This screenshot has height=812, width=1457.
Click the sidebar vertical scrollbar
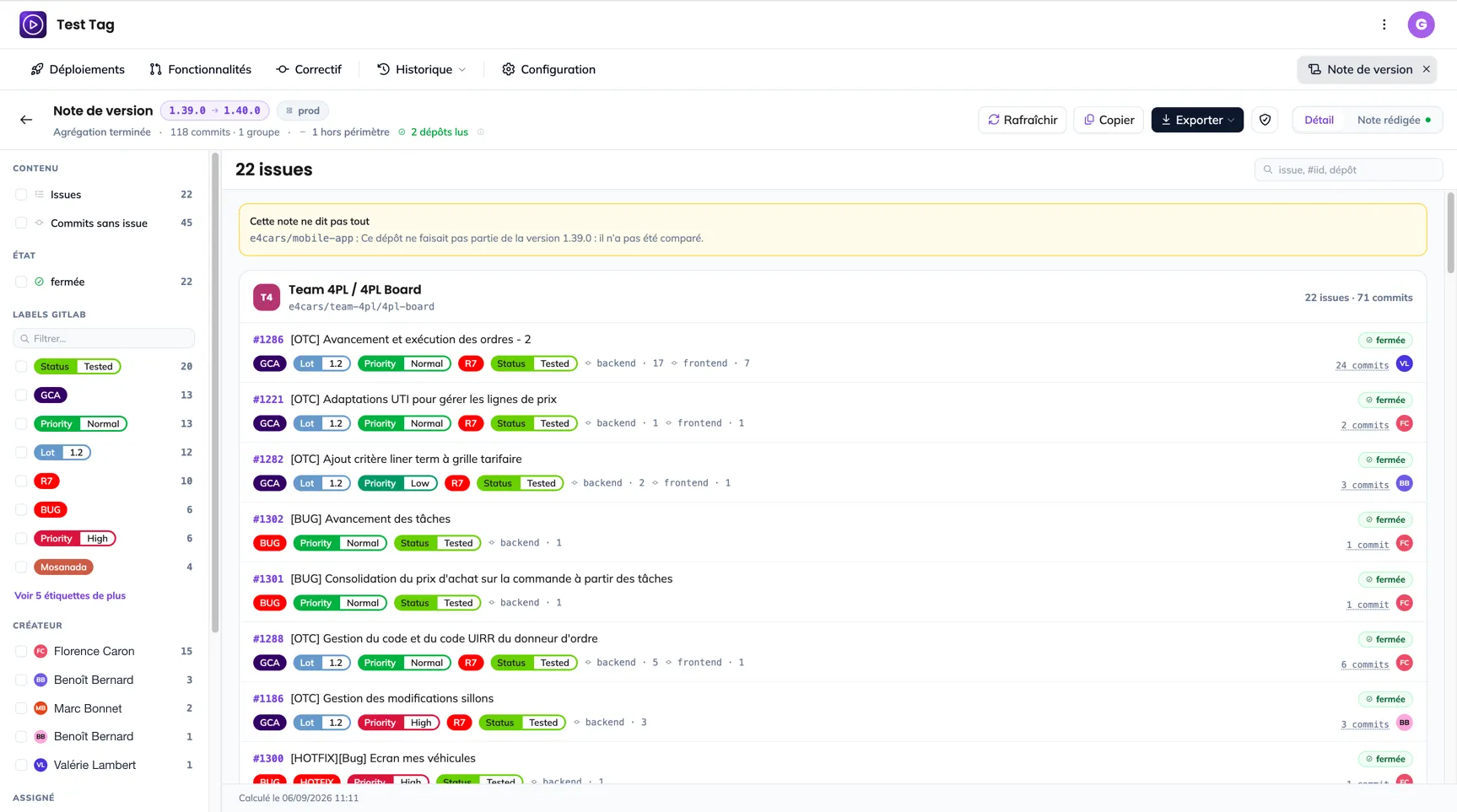pos(215,392)
